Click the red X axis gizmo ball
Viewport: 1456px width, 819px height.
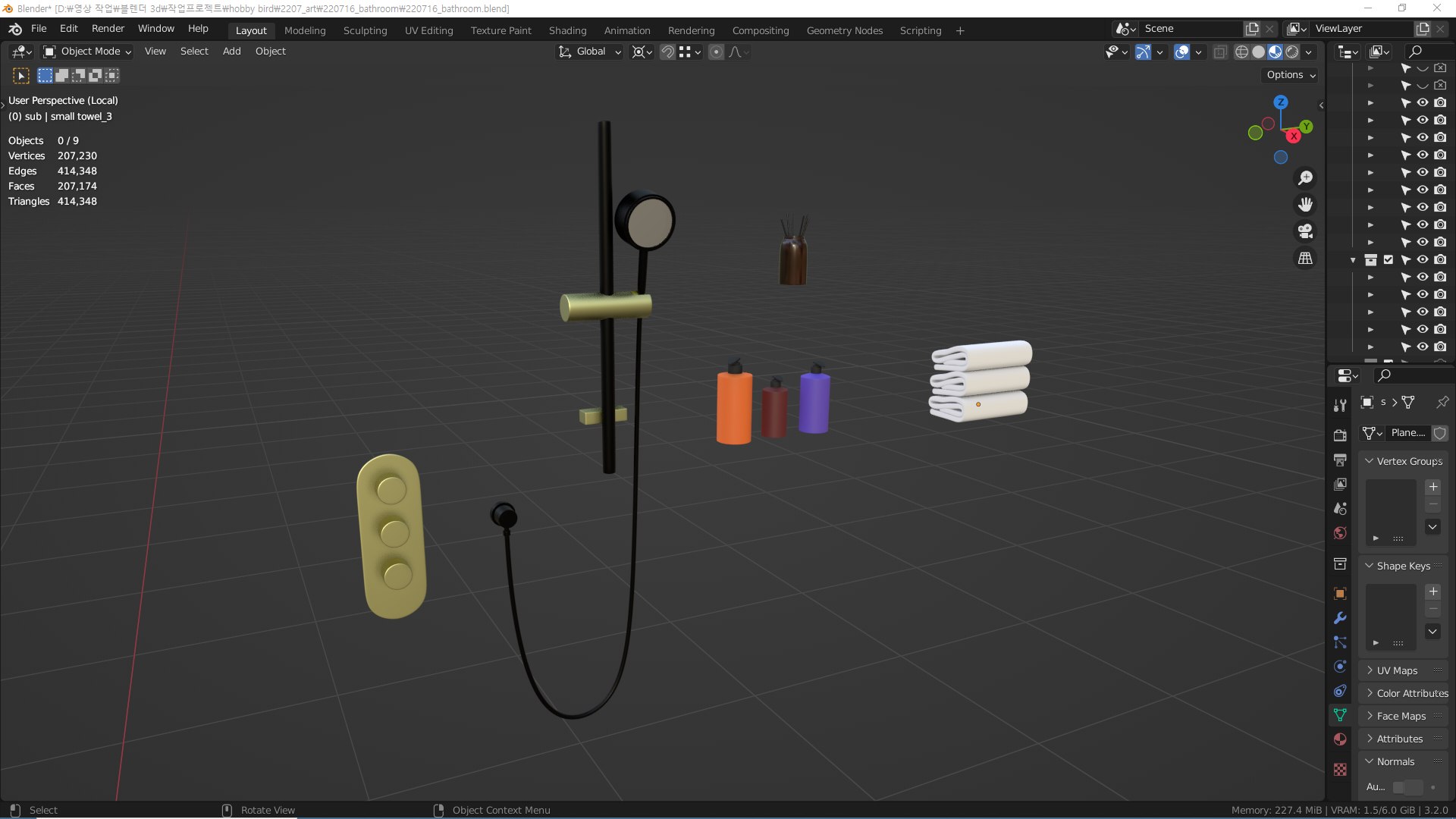coord(1294,136)
